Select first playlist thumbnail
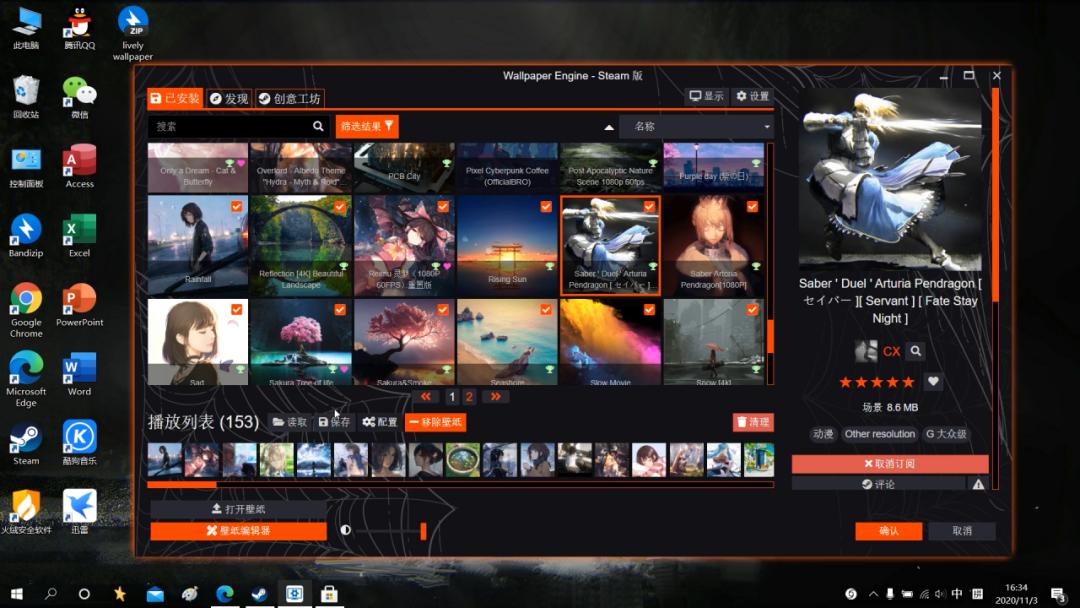This screenshot has width=1080, height=608. tap(165, 460)
